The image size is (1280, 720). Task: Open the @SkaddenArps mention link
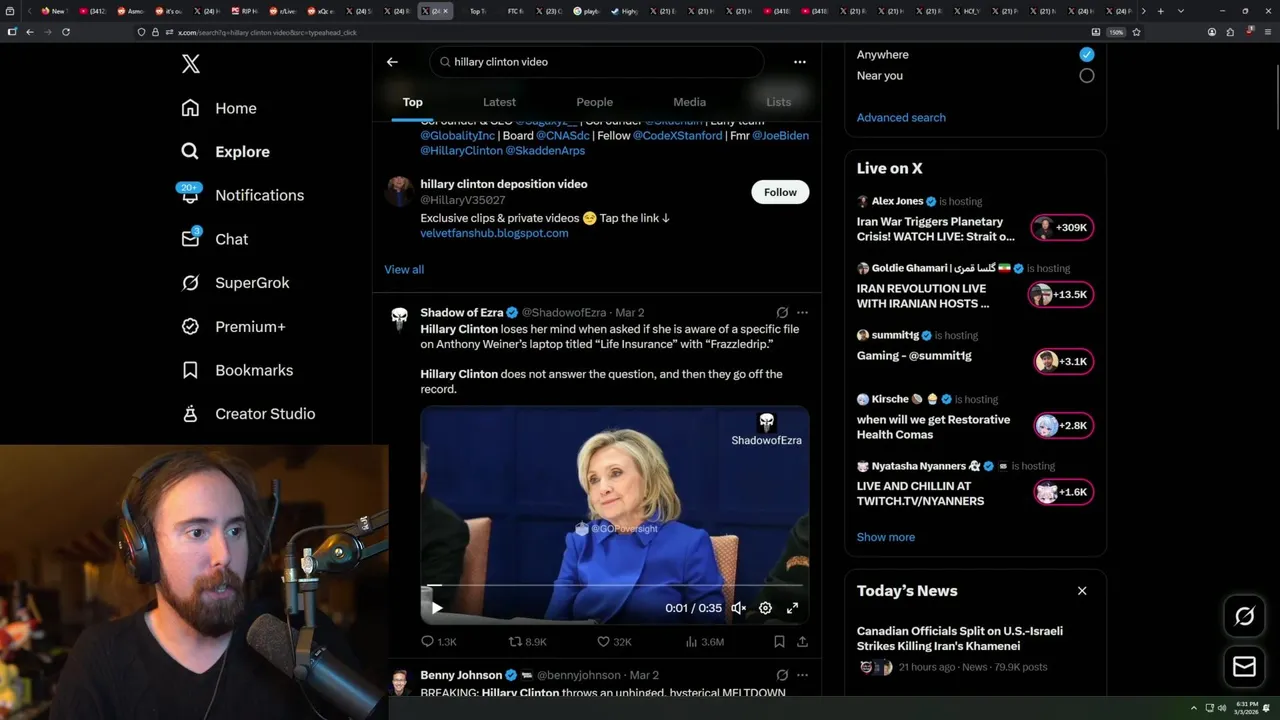coord(545,151)
